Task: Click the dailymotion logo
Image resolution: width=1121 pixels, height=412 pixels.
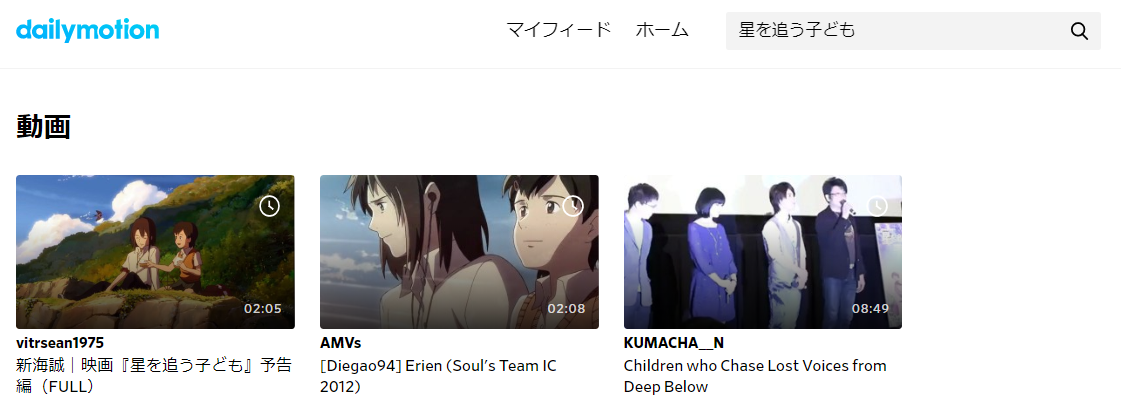Action: [87, 30]
